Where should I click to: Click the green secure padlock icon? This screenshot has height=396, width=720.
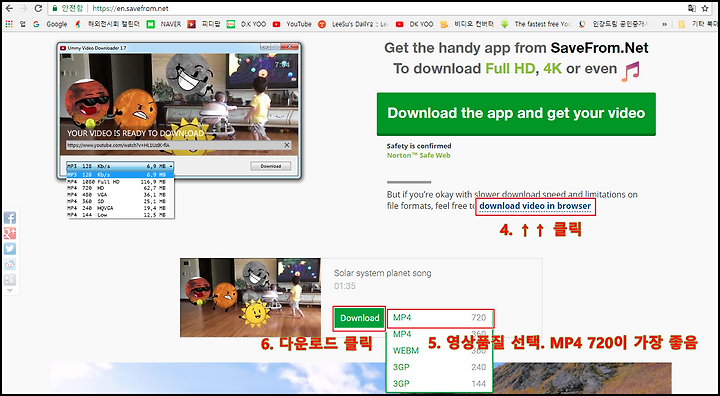click(x=55, y=8)
